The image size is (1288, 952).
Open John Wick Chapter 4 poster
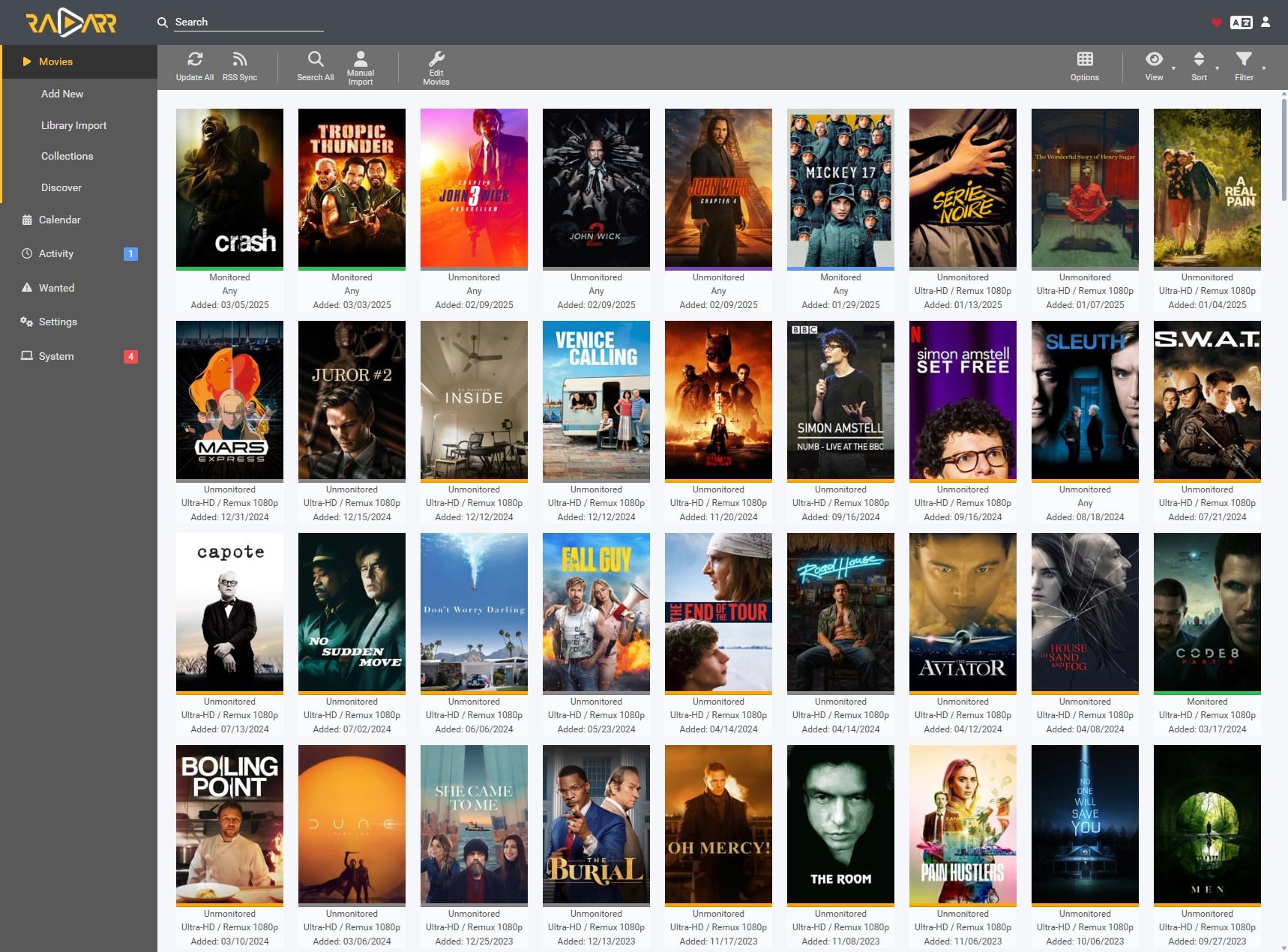[718, 188]
